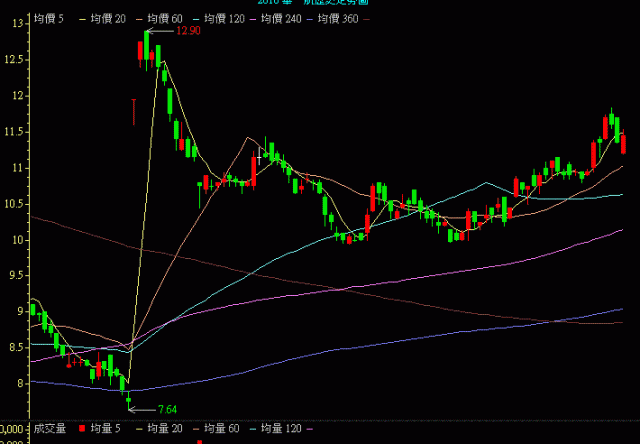
Task: Select the 均價 240 moving average legend
Action: 281,19
